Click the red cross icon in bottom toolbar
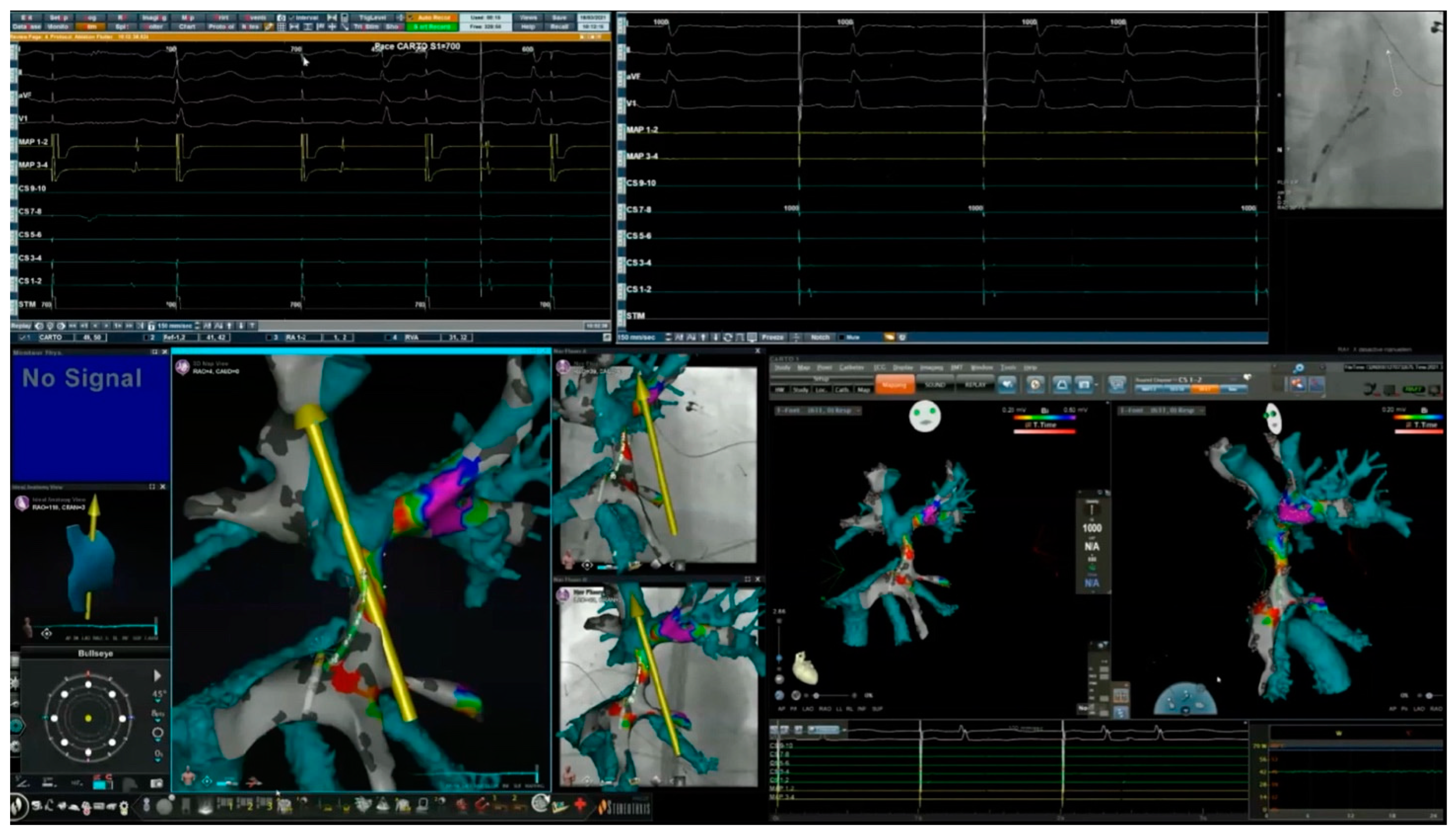The image size is (1456, 834). pos(580,805)
